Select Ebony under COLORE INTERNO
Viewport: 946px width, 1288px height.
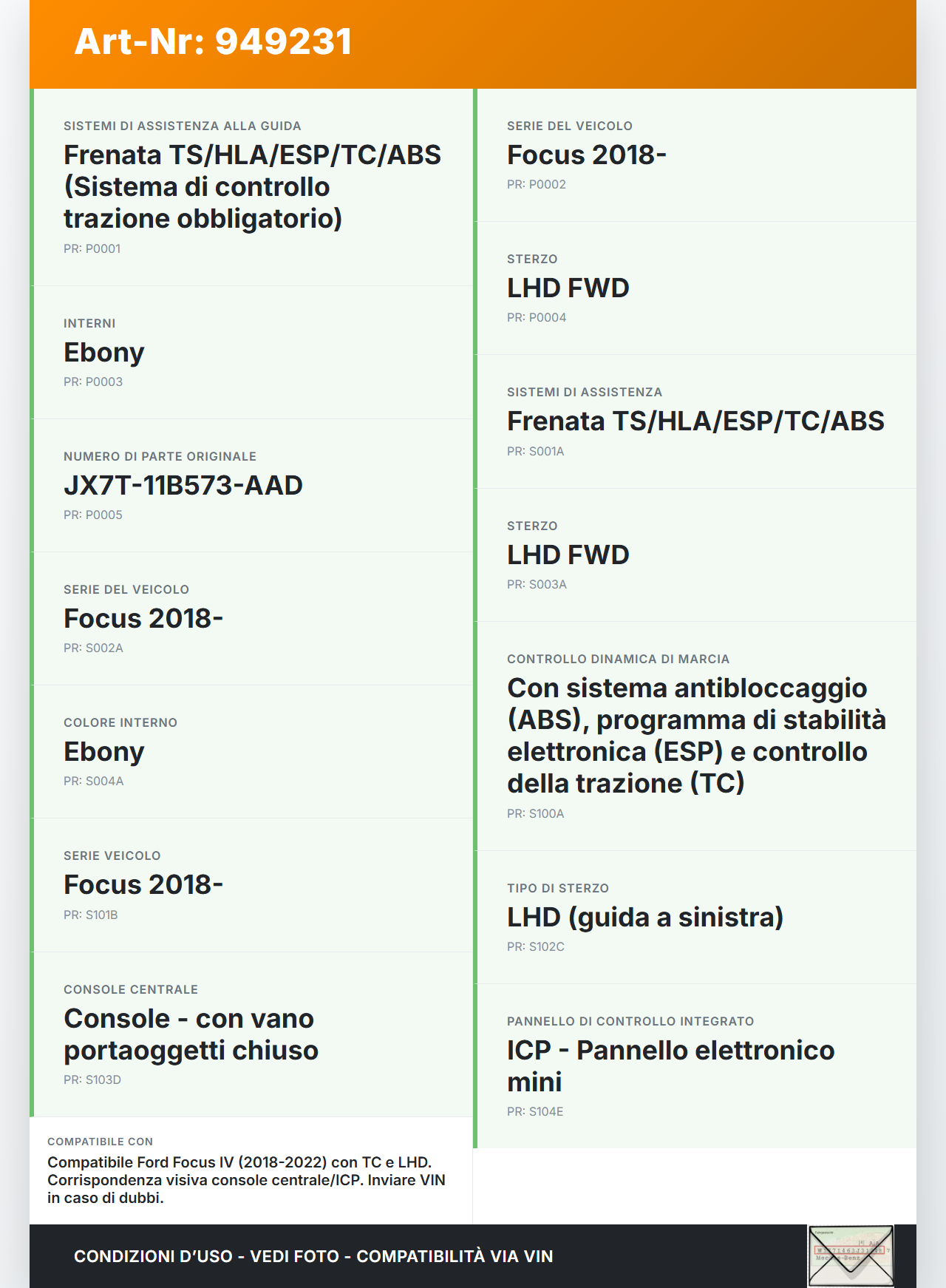(104, 752)
